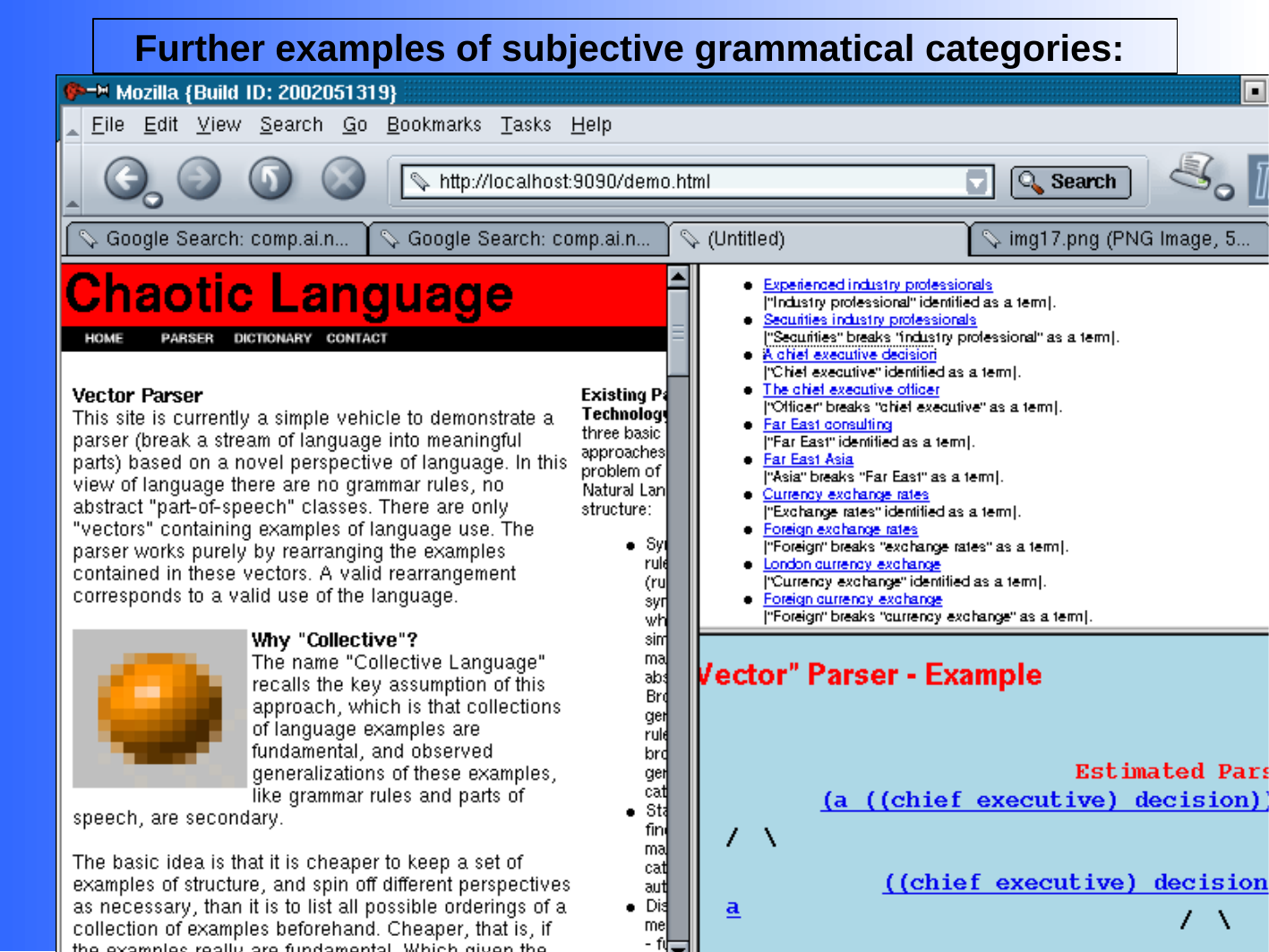
Task: Open the URL history dropdown arrow
Action: [976, 182]
